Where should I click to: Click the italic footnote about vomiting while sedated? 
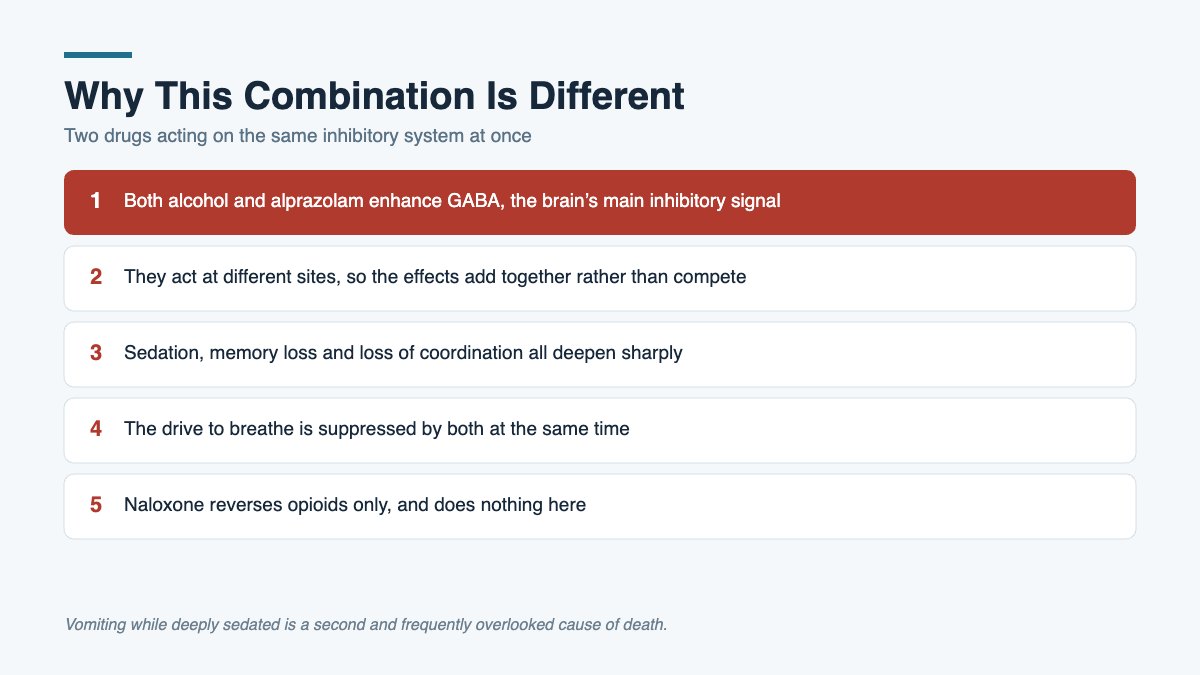click(x=366, y=625)
